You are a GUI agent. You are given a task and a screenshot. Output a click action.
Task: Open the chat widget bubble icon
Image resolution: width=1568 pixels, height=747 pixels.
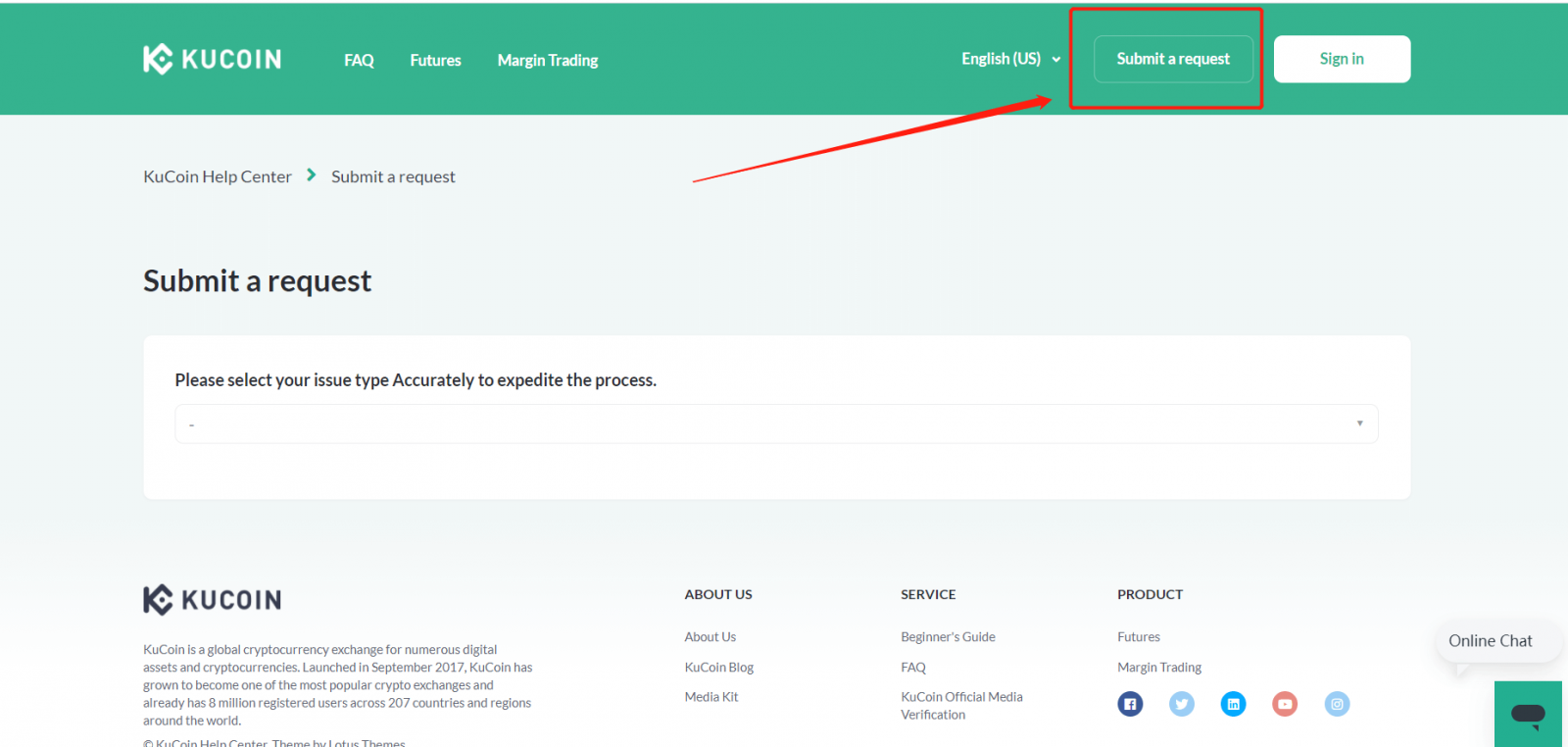click(1528, 715)
